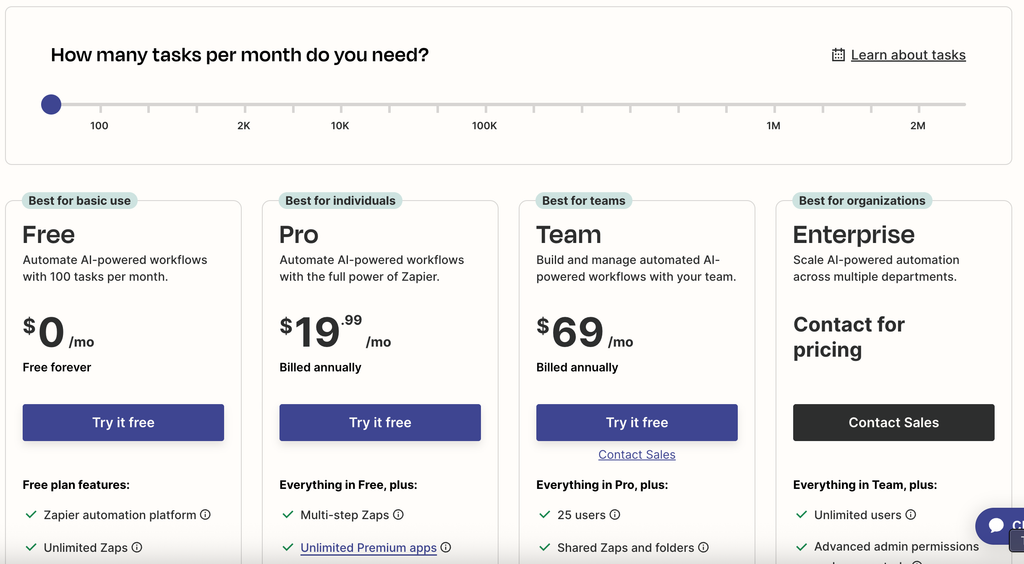Click the calendar icon beside Learn about tasks
The height and width of the screenshot is (564, 1024).
tap(838, 55)
